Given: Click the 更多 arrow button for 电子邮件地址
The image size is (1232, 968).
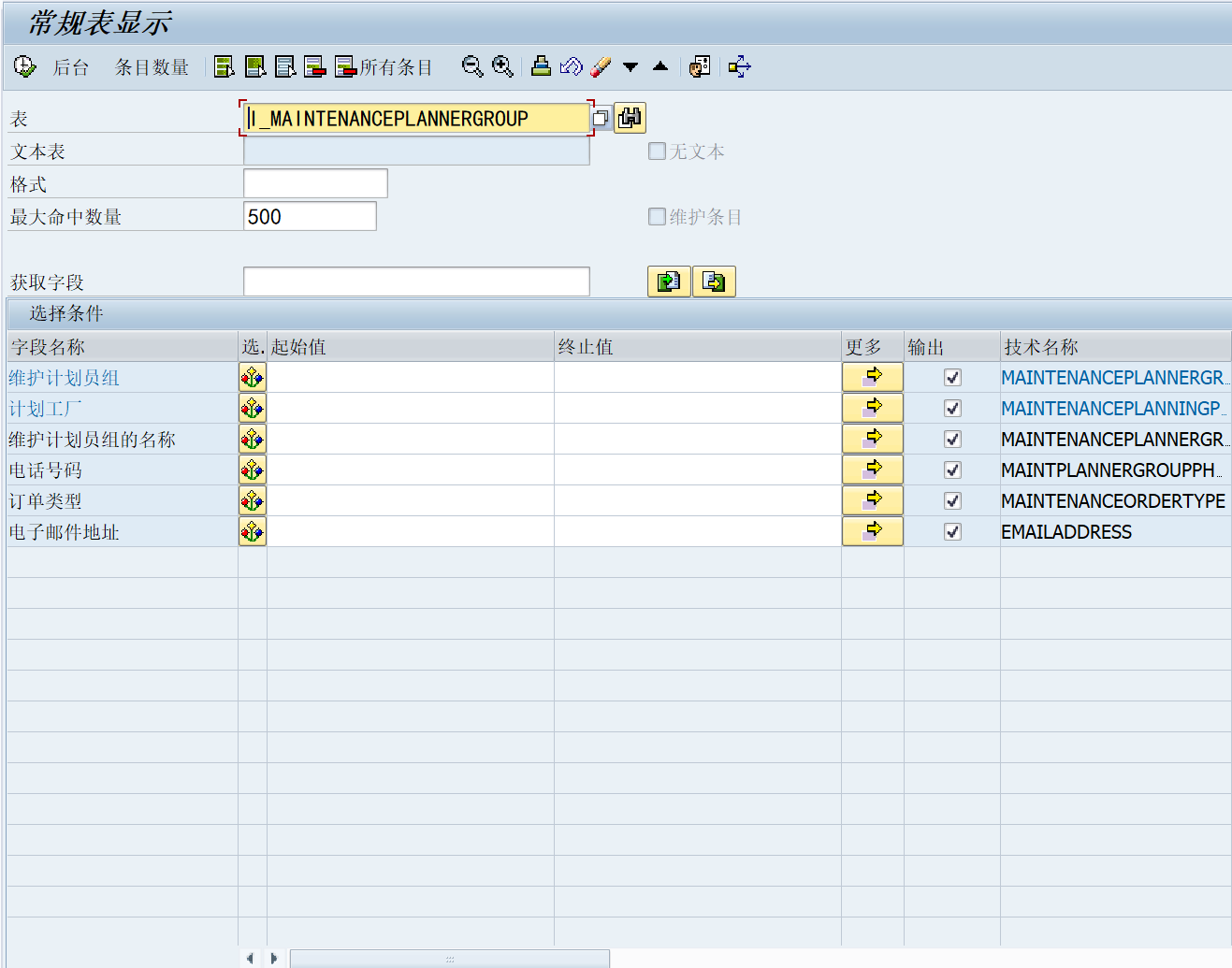Looking at the screenshot, I should tap(872, 532).
